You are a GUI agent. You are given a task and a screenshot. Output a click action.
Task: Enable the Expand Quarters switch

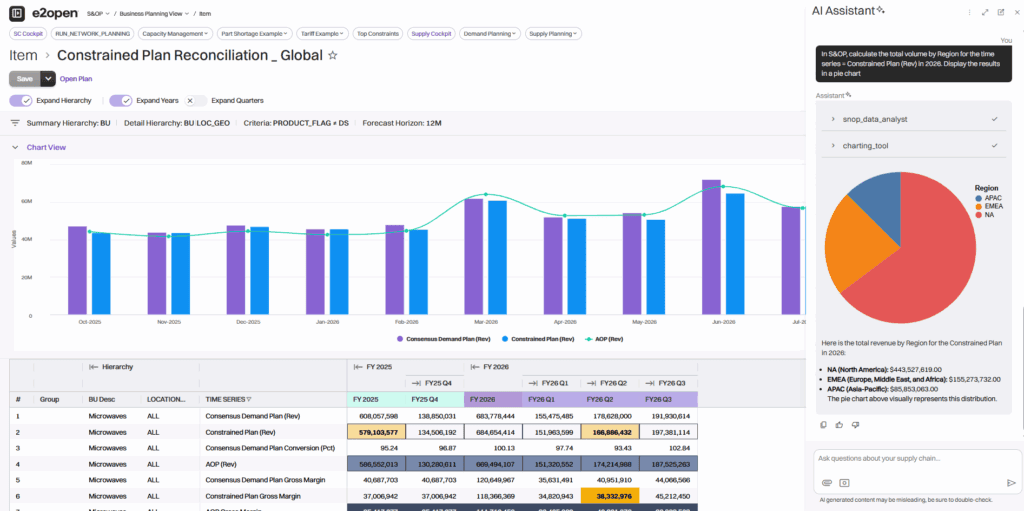(195, 101)
